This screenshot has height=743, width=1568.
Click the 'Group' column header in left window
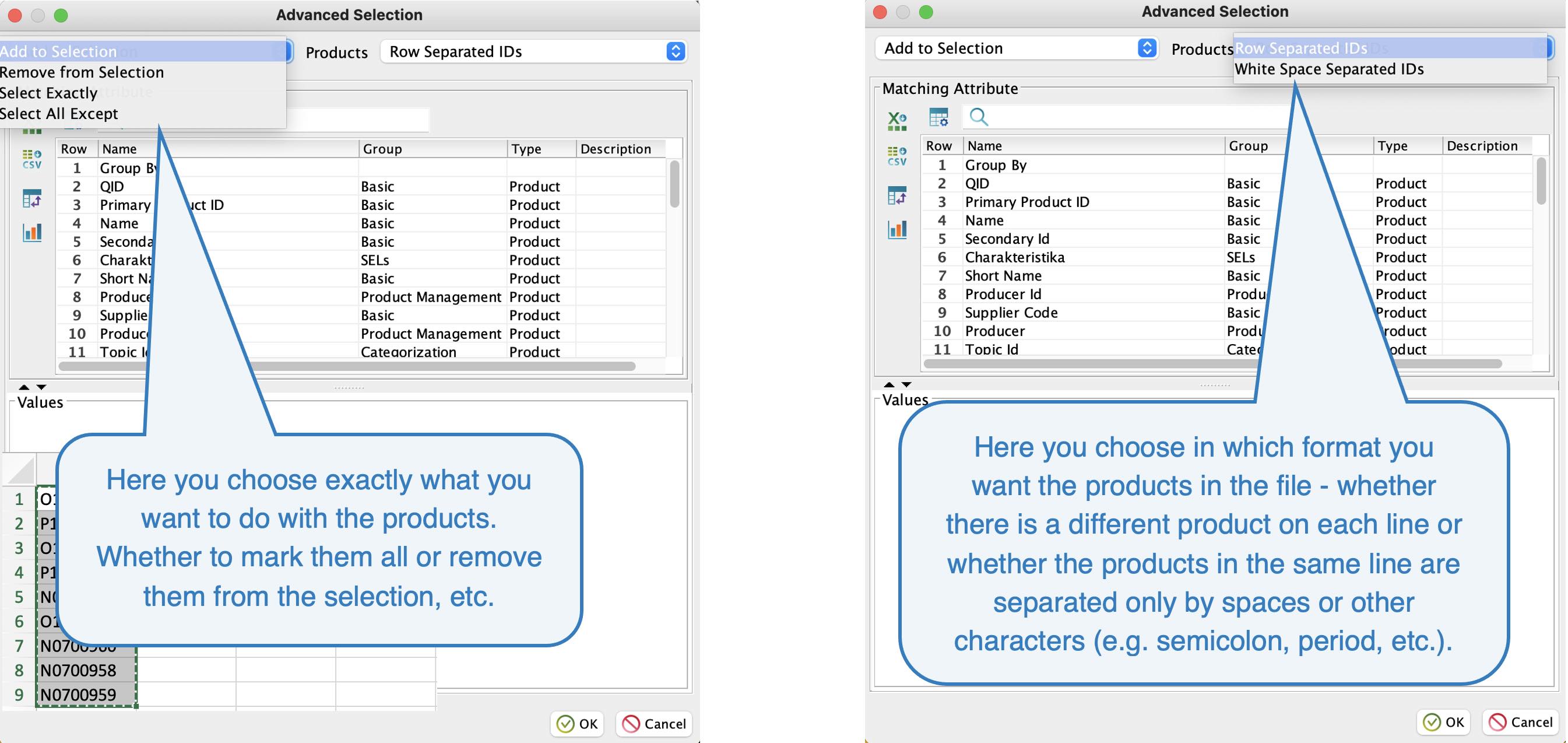pyautogui.click(x=433, y=149)
